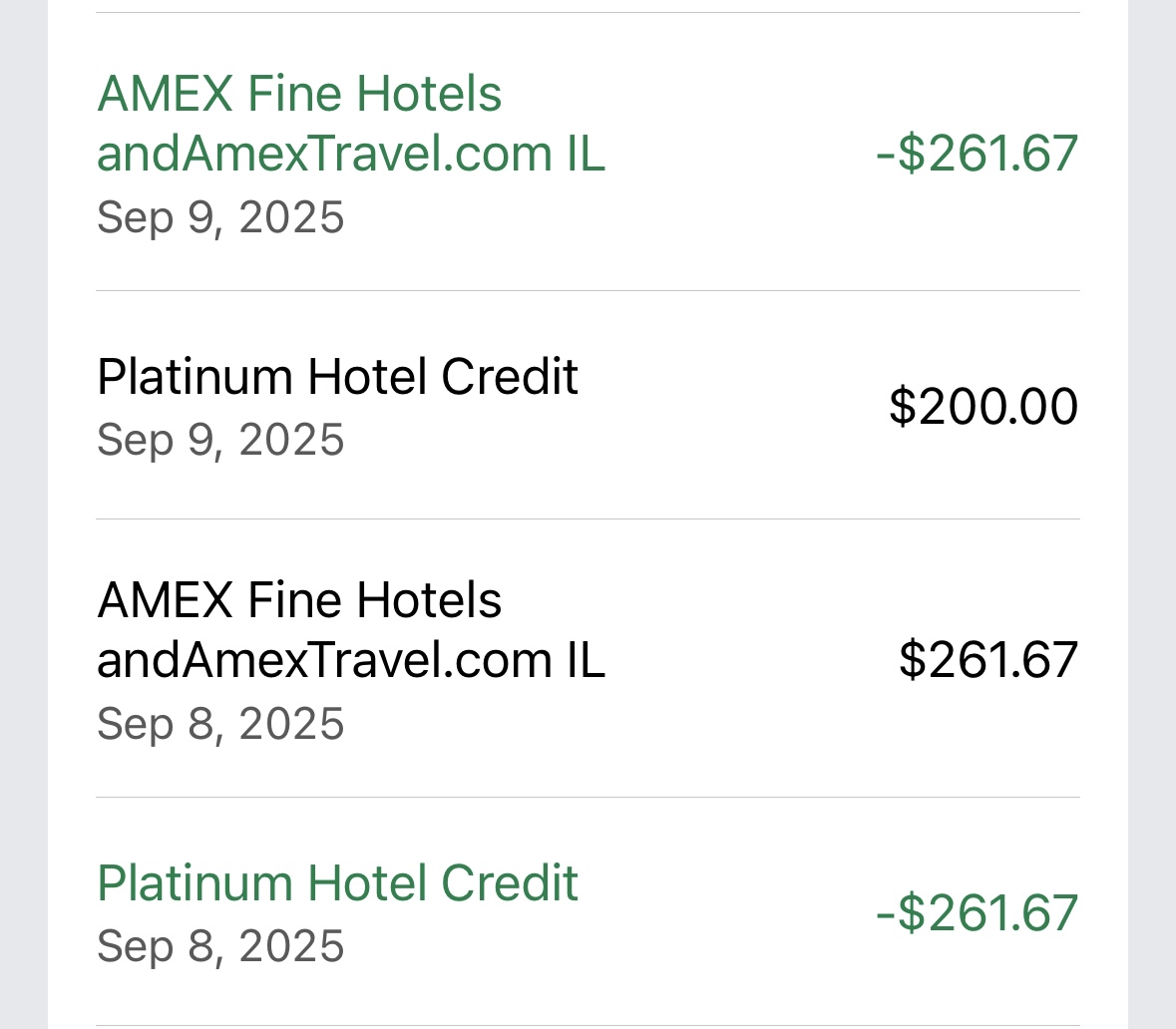The width and height of the screenshot is (1176, 1029).
Task: Click the $200.00 amount
Action: pyautogui.click(x=982, y=406)
